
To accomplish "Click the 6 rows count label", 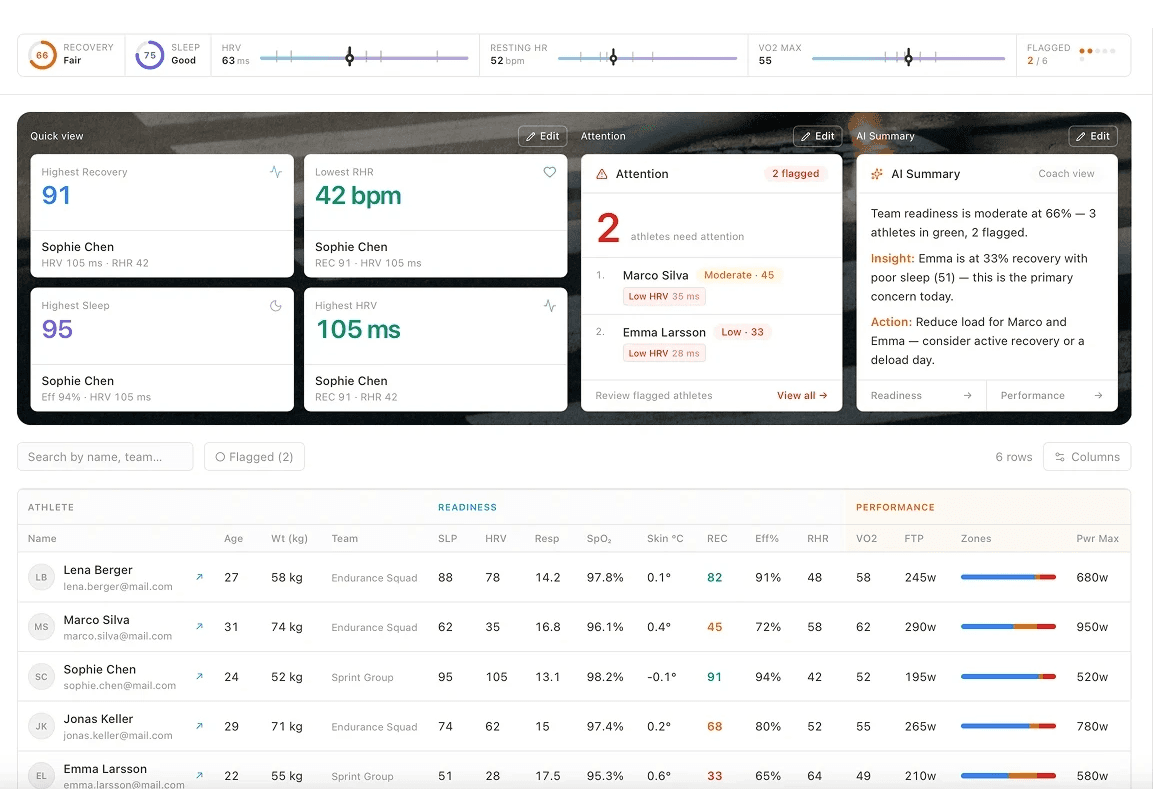I will point(1013,457).
